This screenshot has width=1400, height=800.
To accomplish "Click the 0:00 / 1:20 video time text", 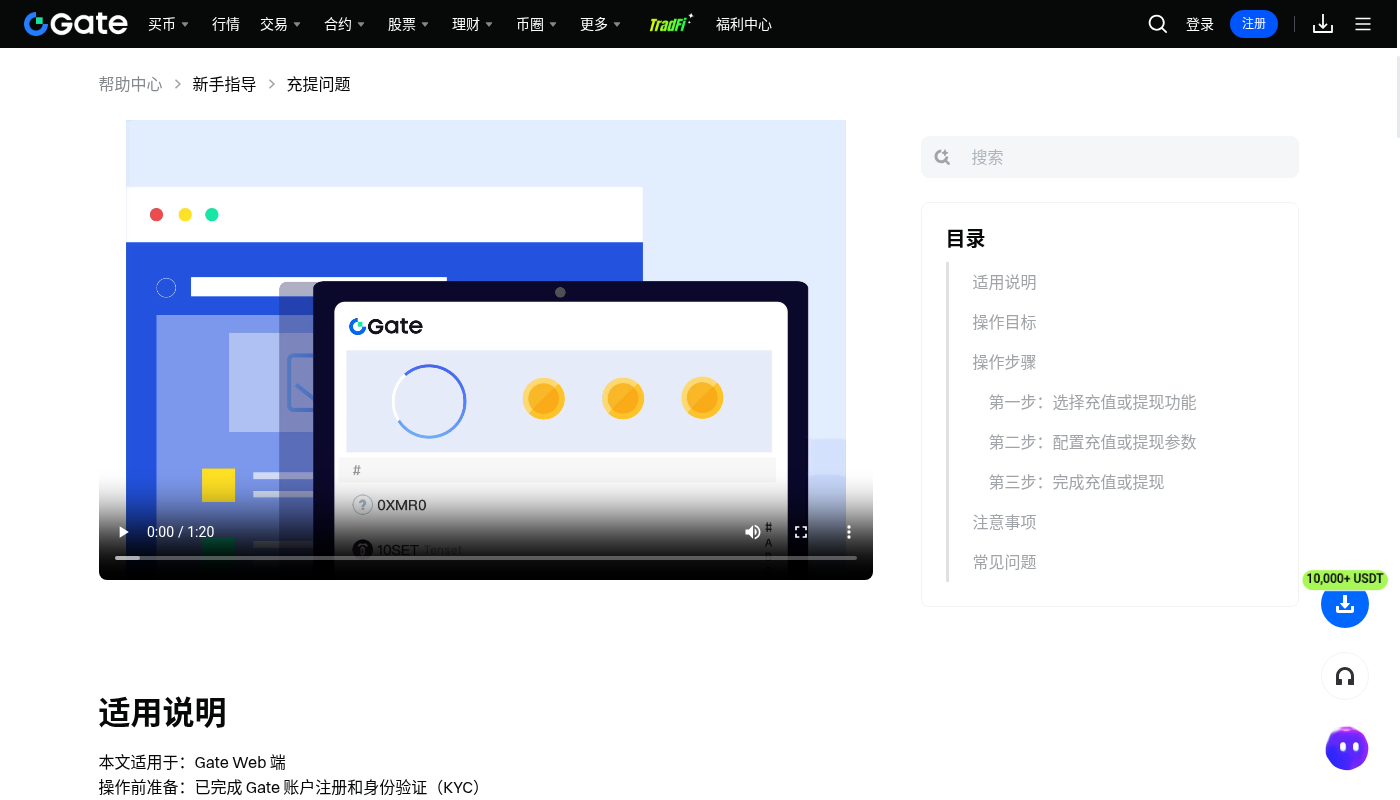I will pos(180,532).
